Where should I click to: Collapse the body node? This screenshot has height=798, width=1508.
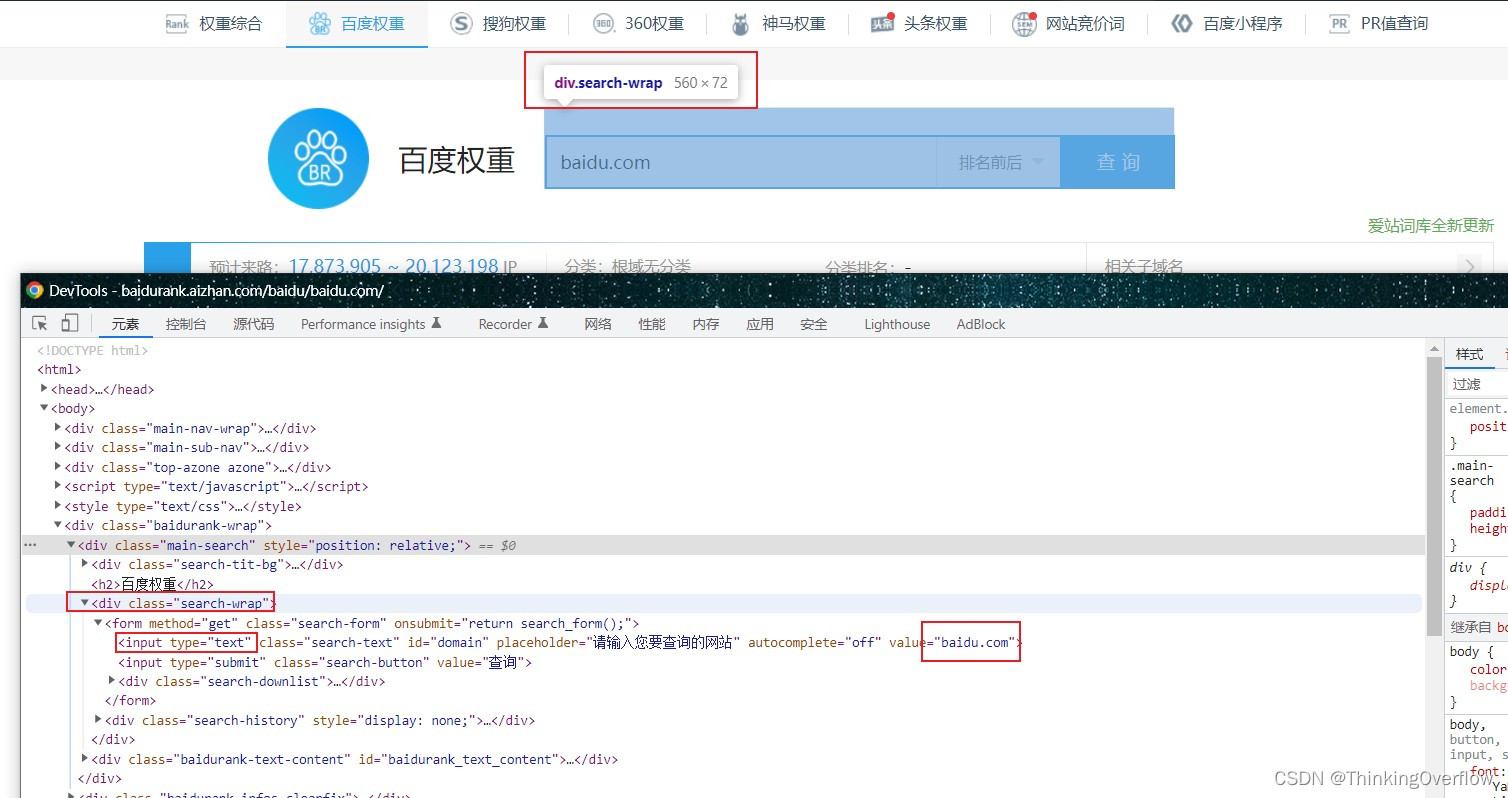click(44, 408)
